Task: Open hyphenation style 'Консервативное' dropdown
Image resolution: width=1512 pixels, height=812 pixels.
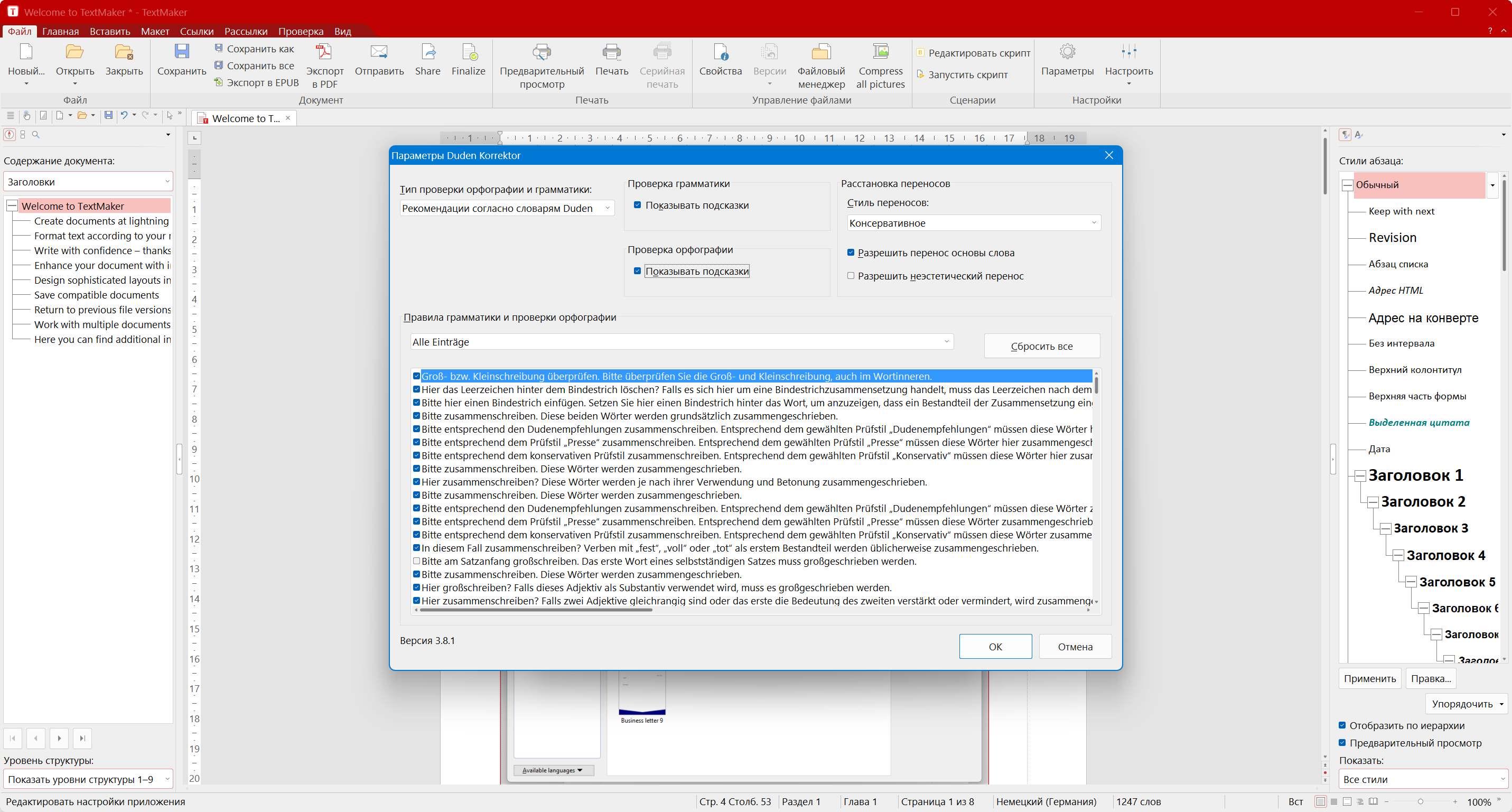Action: coord(973,223)
